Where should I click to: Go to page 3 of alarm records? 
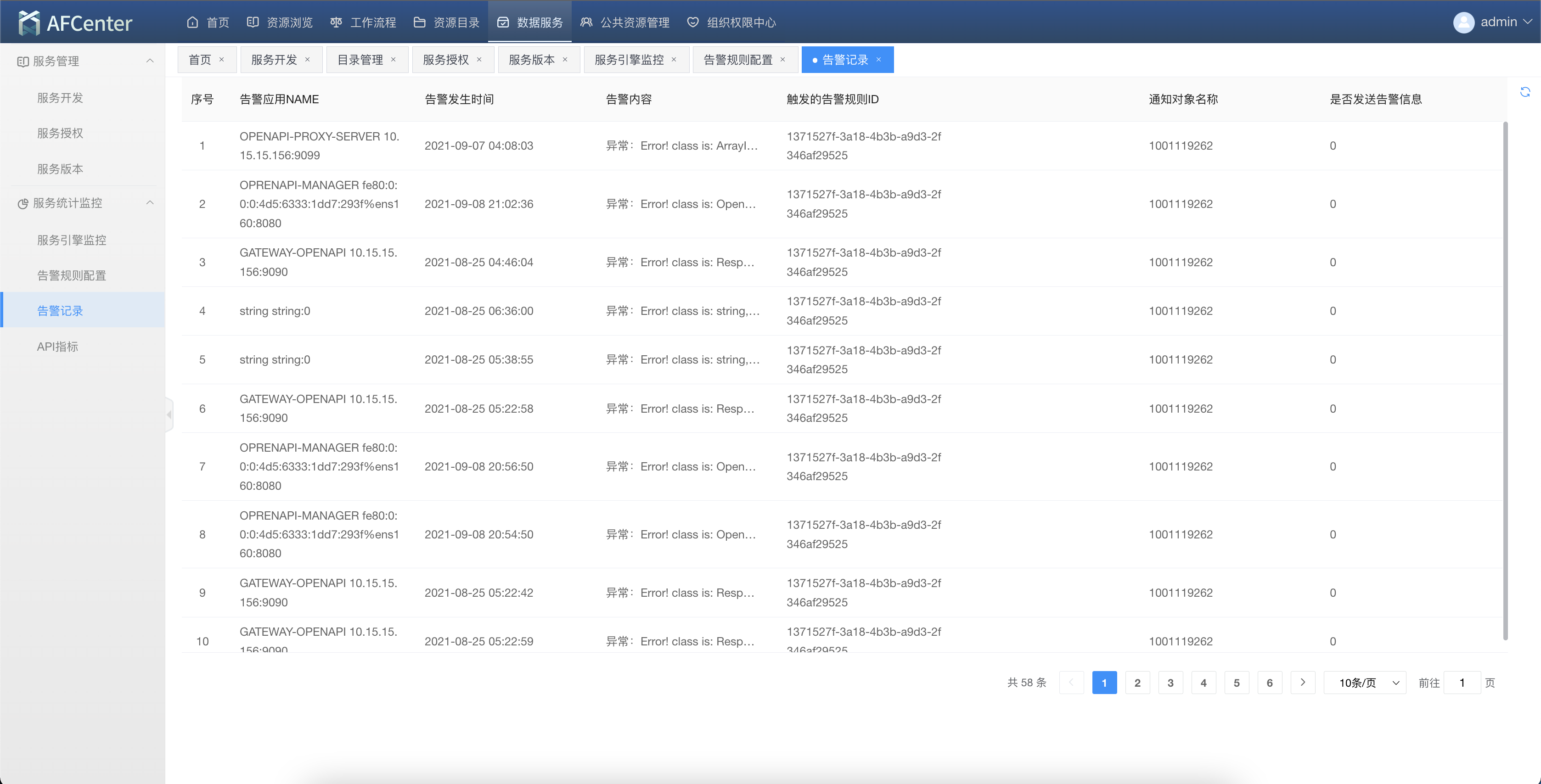1170,683
